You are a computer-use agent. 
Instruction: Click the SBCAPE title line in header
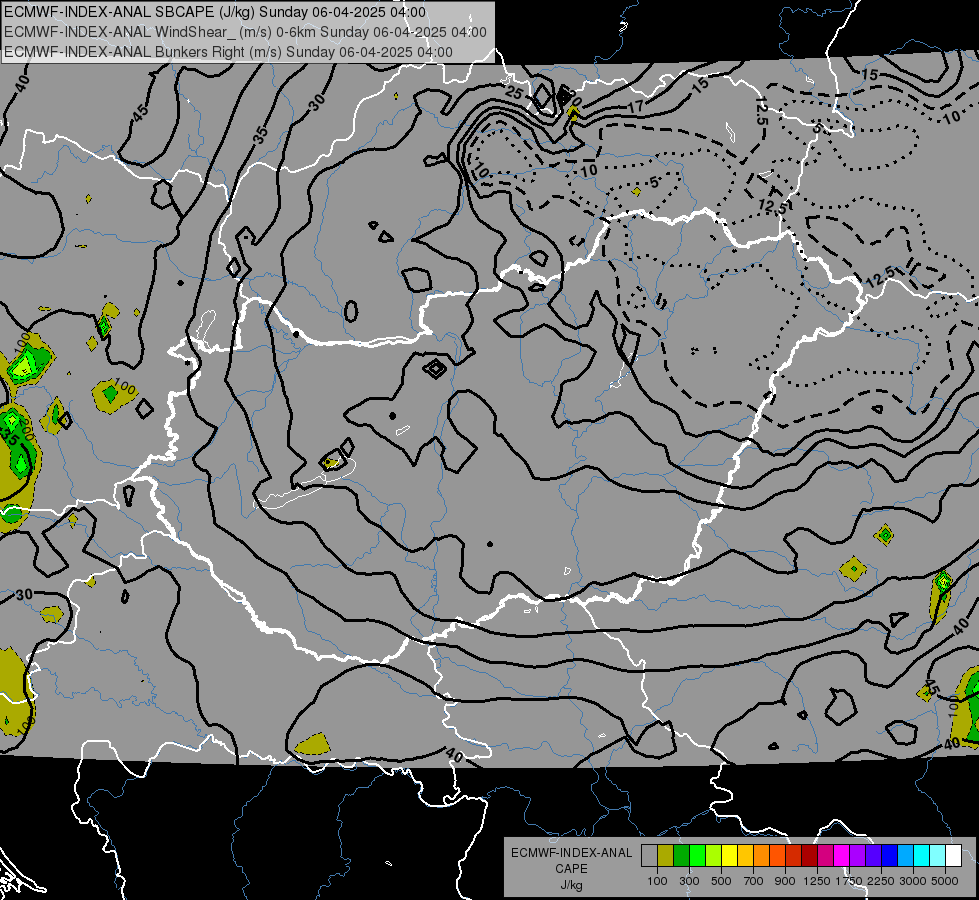(215, 12)
